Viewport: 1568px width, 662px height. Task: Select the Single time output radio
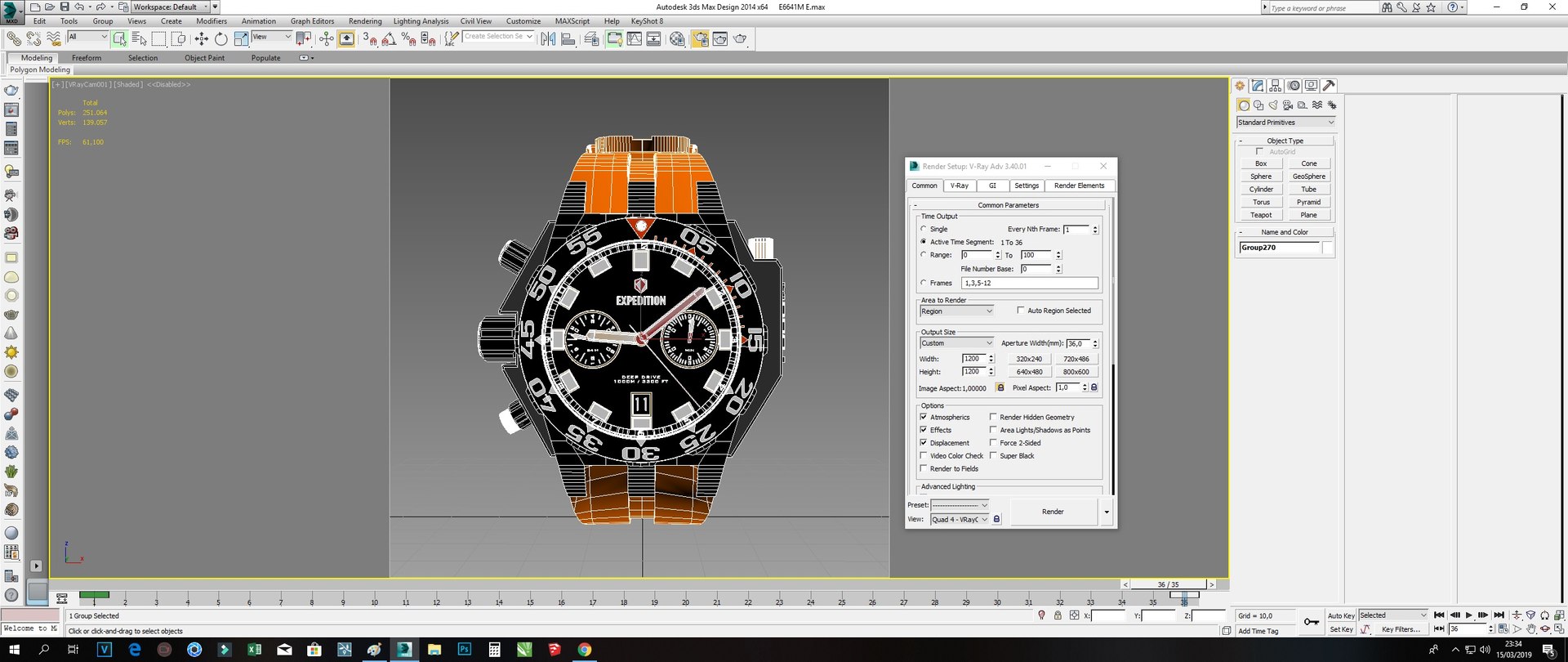coord(924,229)
